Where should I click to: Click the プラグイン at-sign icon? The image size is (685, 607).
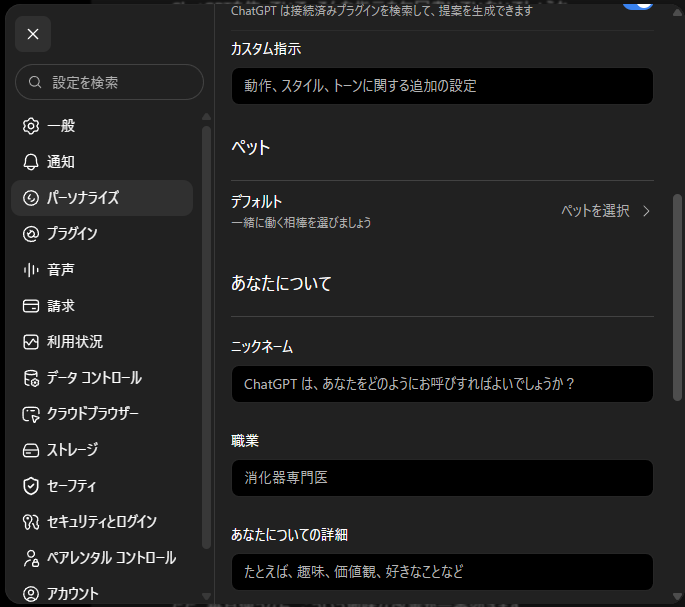(31, 234)
